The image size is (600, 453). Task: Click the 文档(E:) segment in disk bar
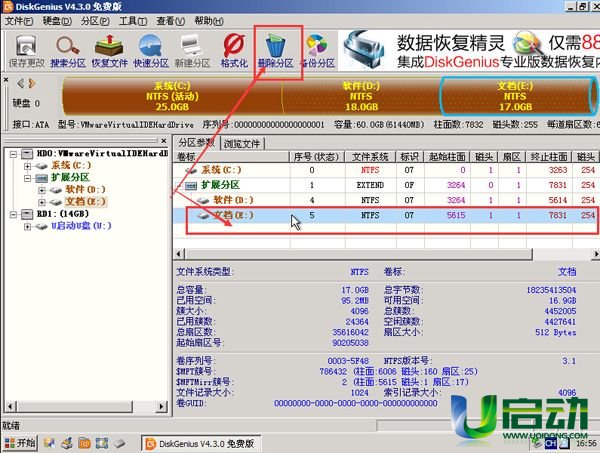(x=516, y=96)
